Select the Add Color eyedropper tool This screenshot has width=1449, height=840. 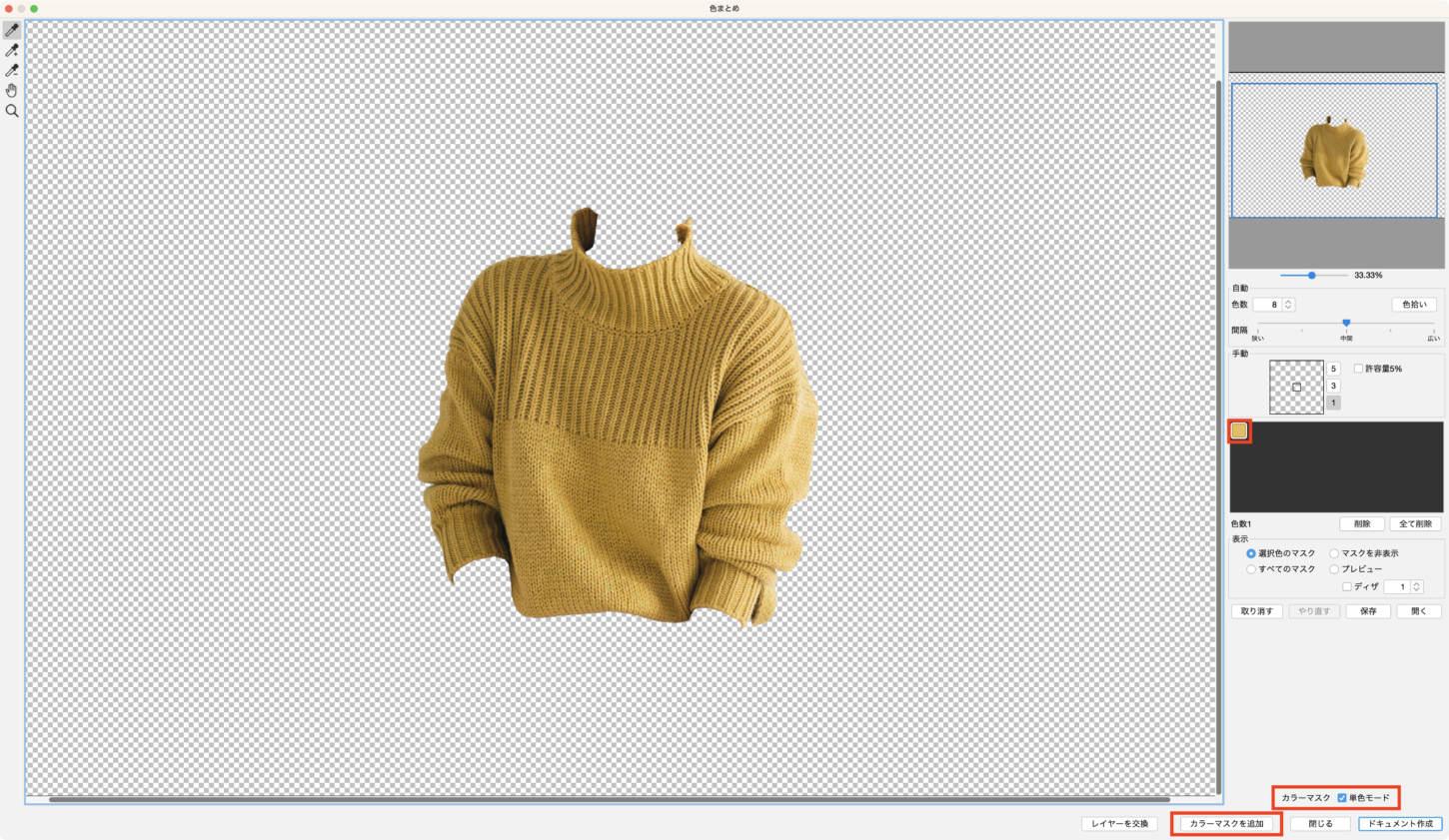click(12, 50)
